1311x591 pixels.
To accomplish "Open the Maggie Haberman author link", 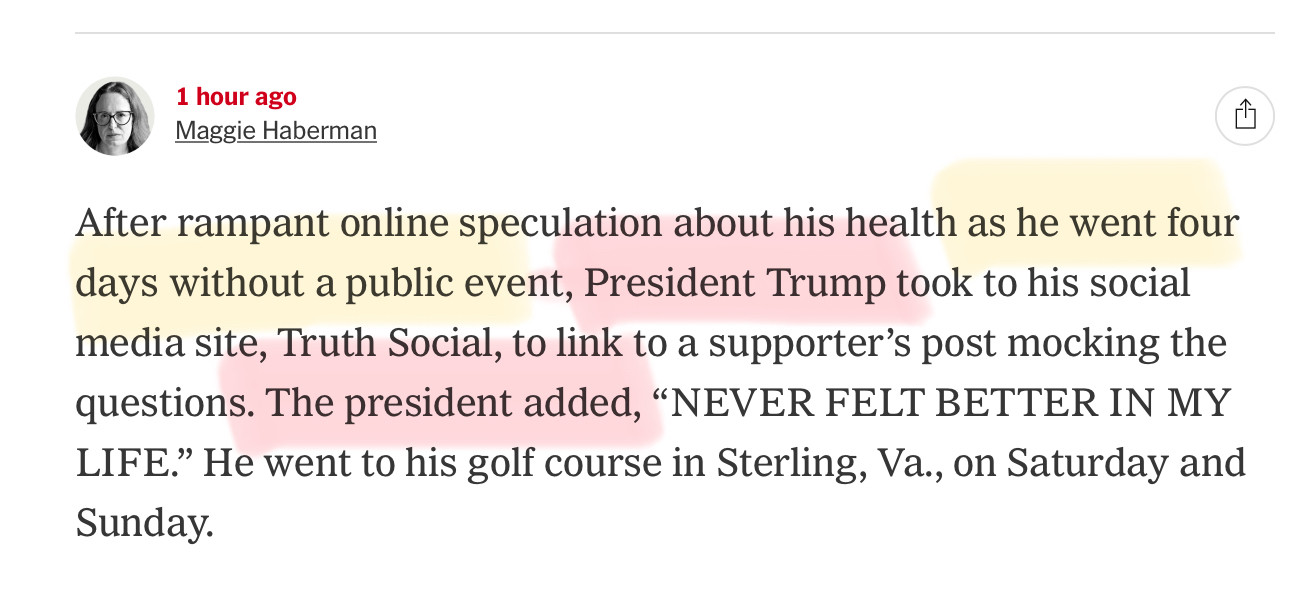I will point(276,130).
